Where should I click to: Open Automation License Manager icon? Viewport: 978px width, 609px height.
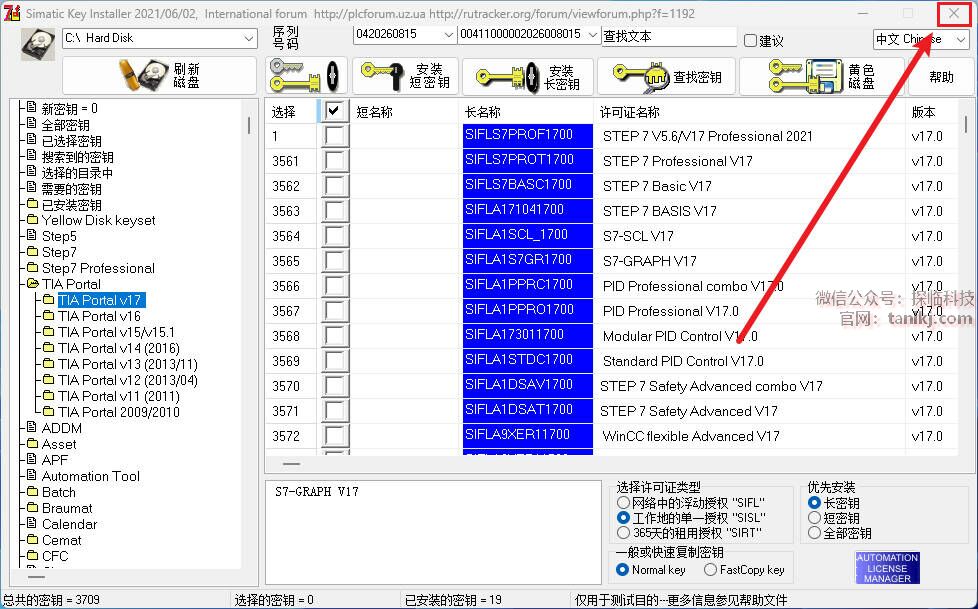point(887,567)
